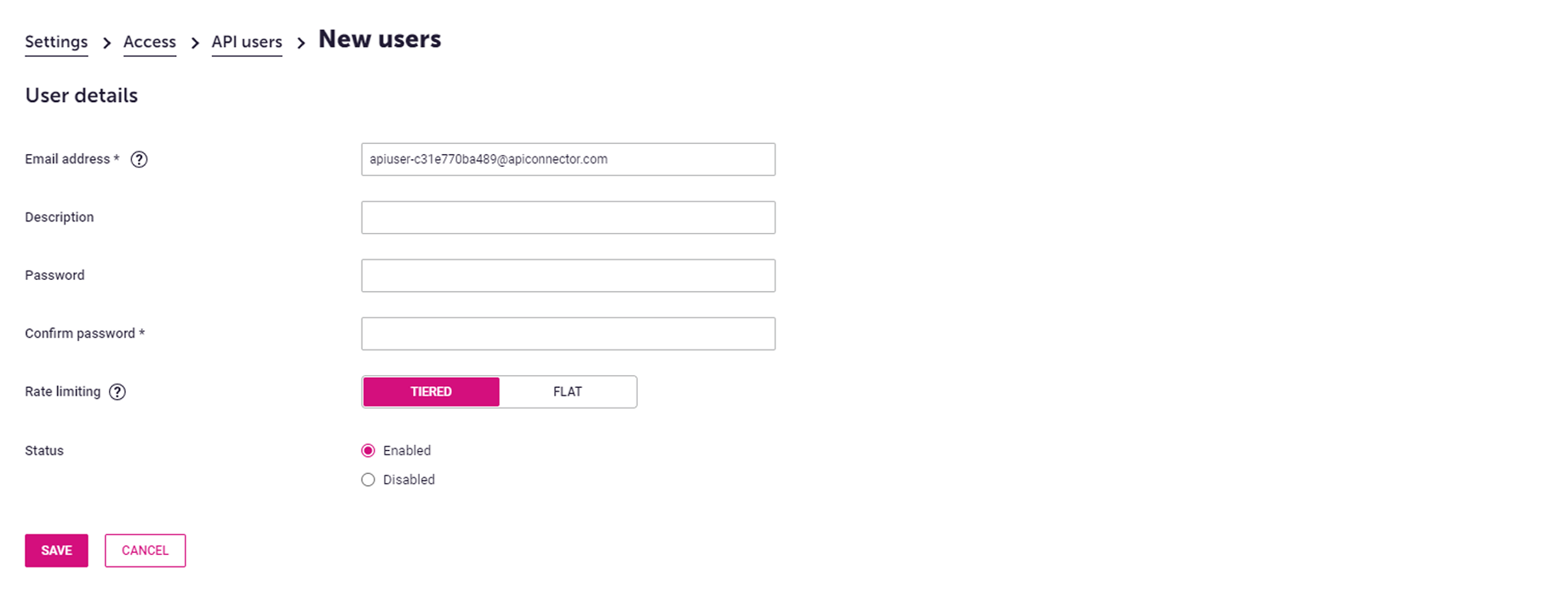Select the Enabled status radio button
The width and height of the screenshot is (1568, 599).
pyautogui.click(x=368, y=450)
